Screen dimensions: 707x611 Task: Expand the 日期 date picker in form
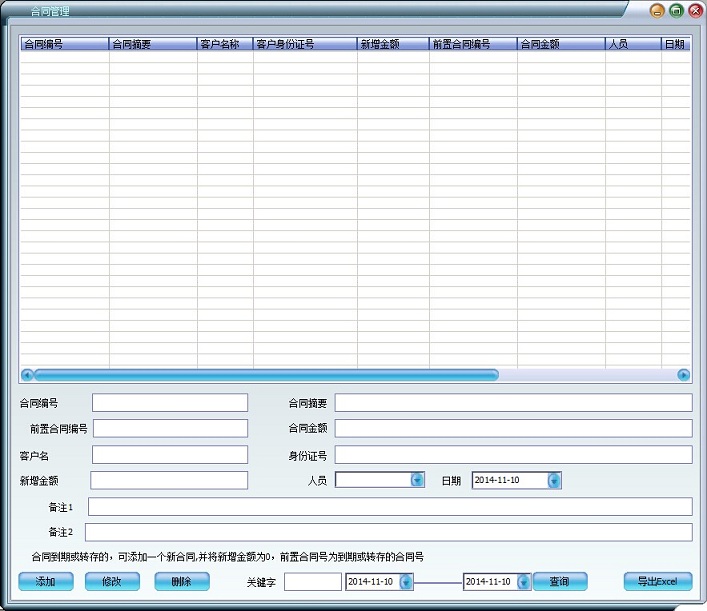tap(554, 480)
